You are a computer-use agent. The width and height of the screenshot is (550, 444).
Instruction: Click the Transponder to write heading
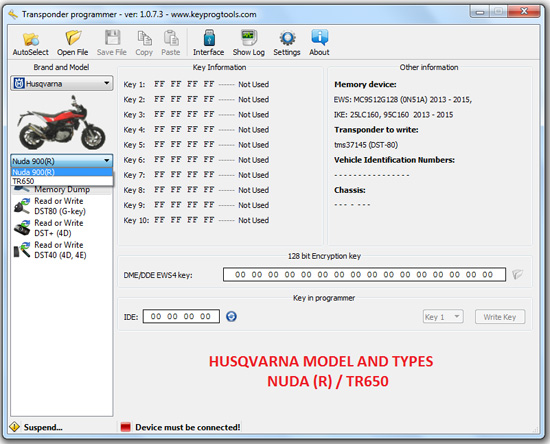pos(376,130)
